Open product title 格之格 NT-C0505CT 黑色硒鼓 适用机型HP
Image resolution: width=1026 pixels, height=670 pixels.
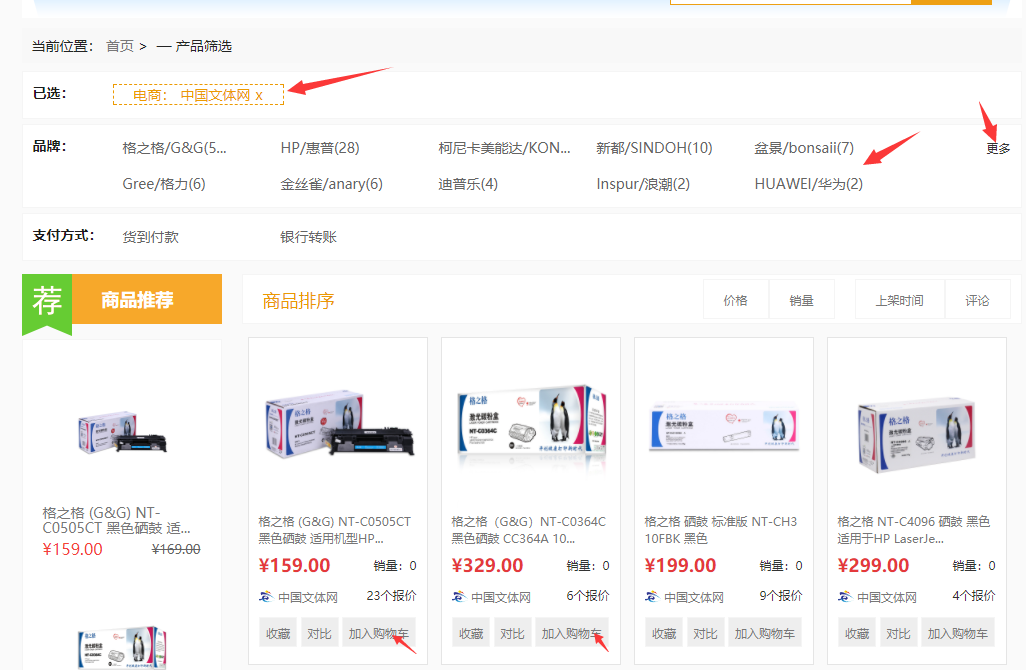click(x=334, y=530)
